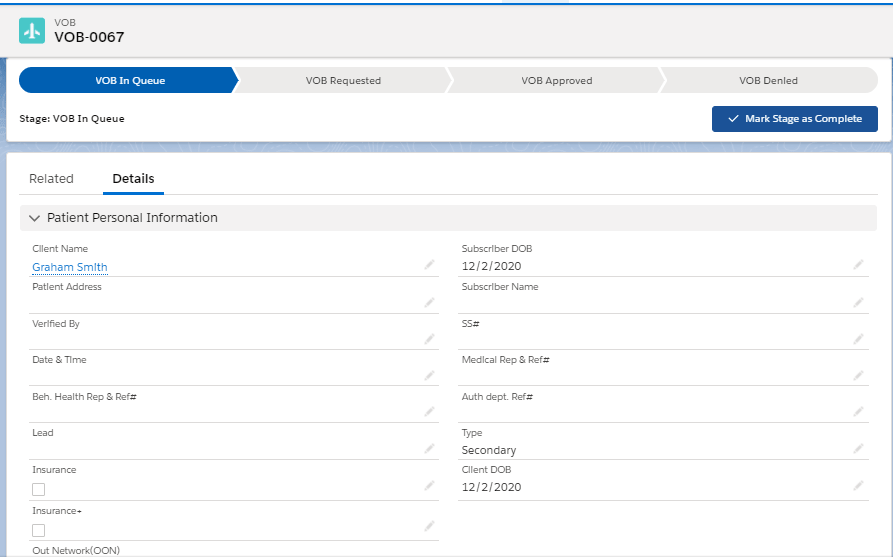This screenshot has width=893, height=557.
Task: Select the Details tab
Action: (x=133, y=179)
